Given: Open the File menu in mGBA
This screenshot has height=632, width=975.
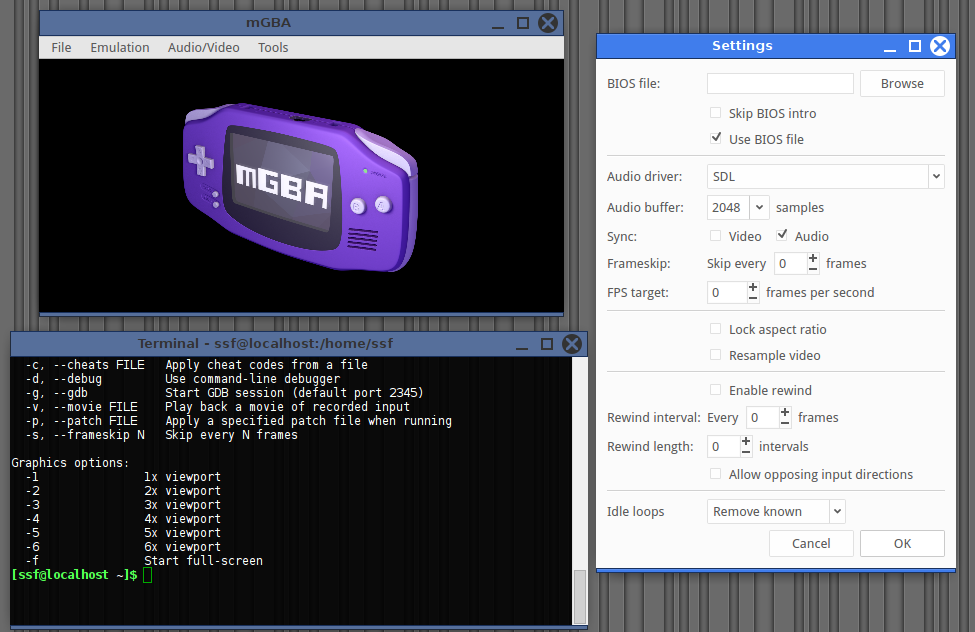Looking at the screenshot, I should [61, 47].
